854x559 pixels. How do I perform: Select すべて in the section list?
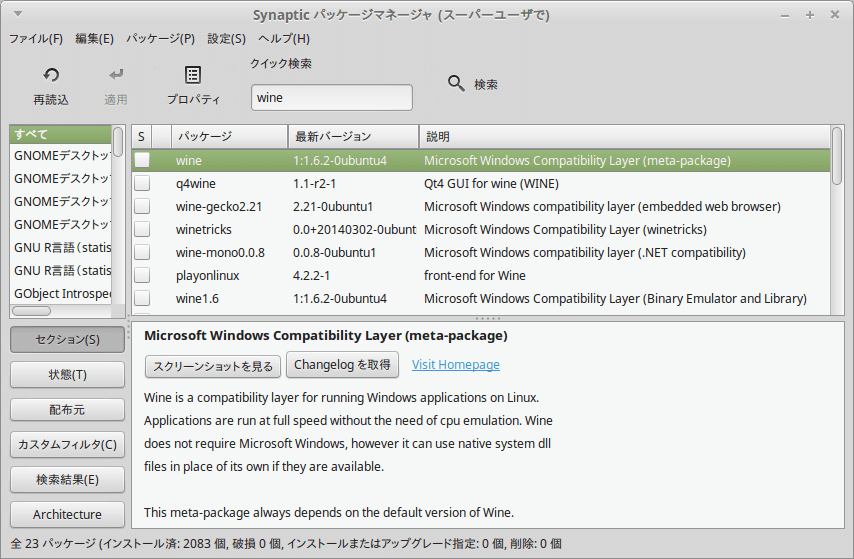click(x=61, y=134)
